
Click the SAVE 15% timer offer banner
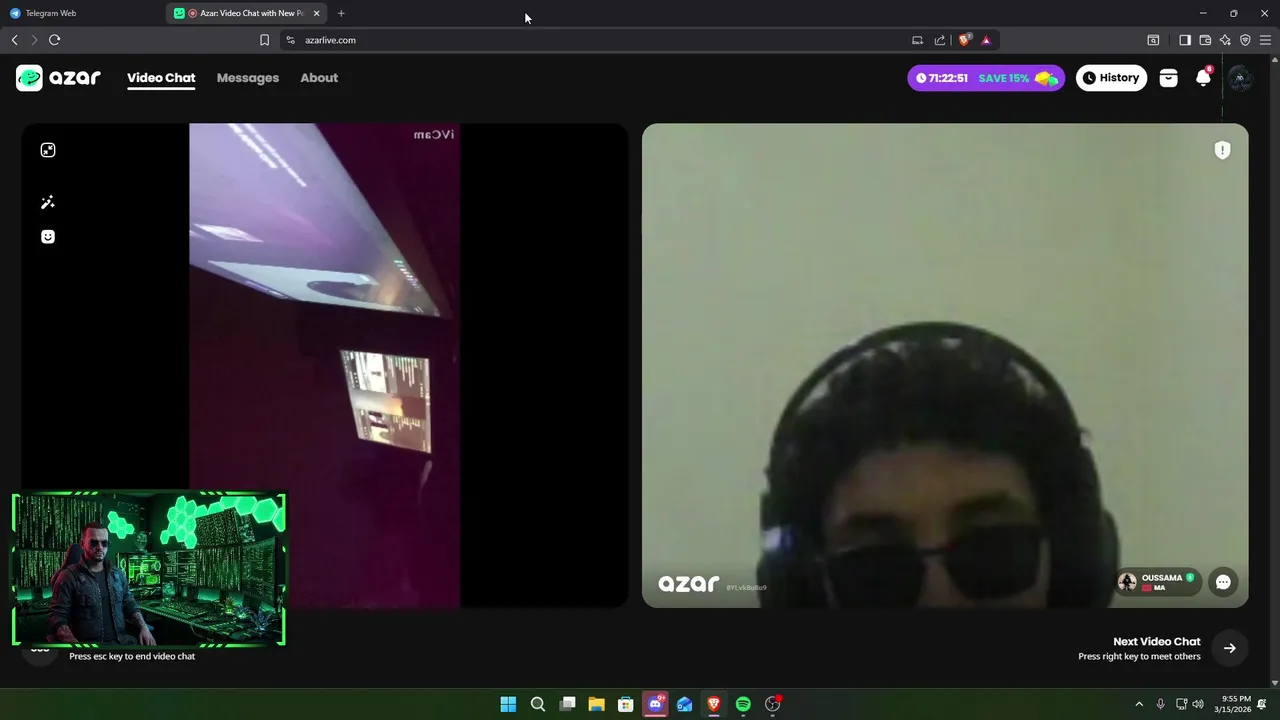pos(986,78)
